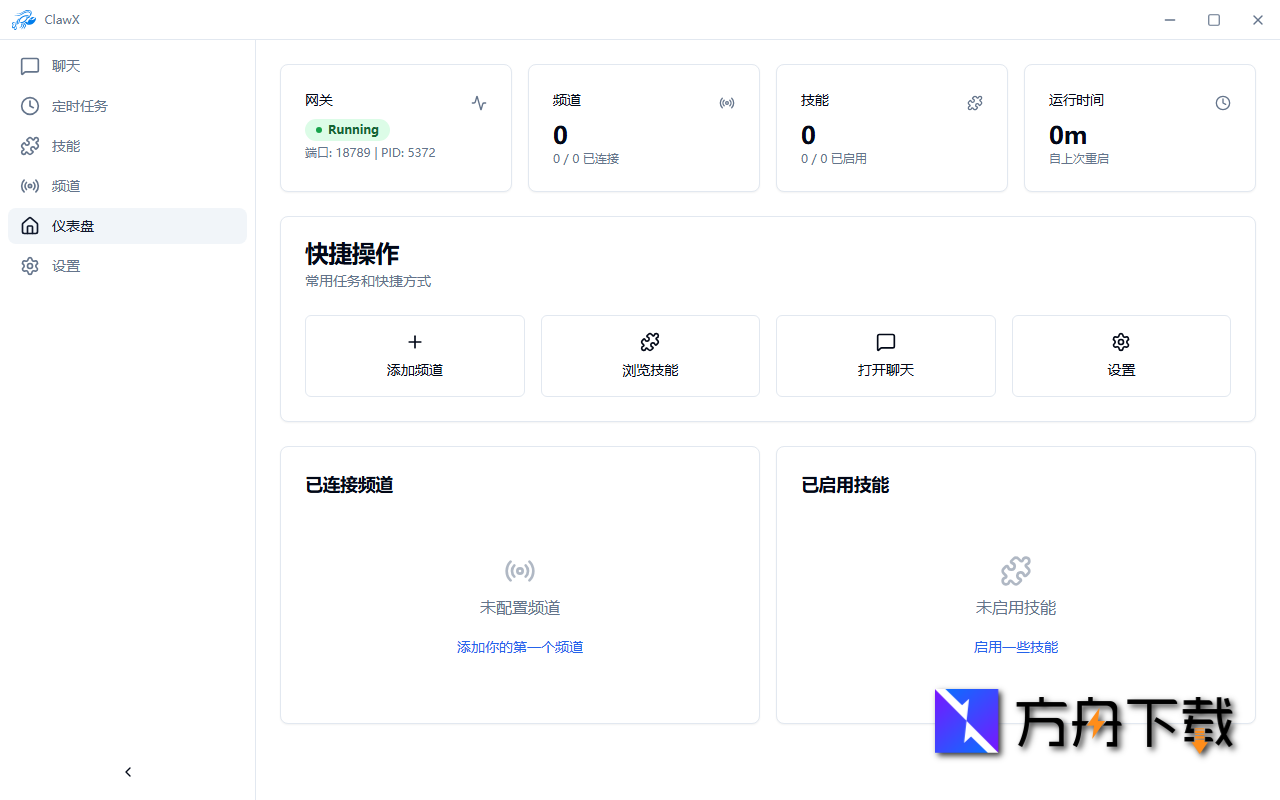Click the puzzle icon beside 技能 in sidebar
Viewport: 1280px width, 800px height.
coord(29,146)
